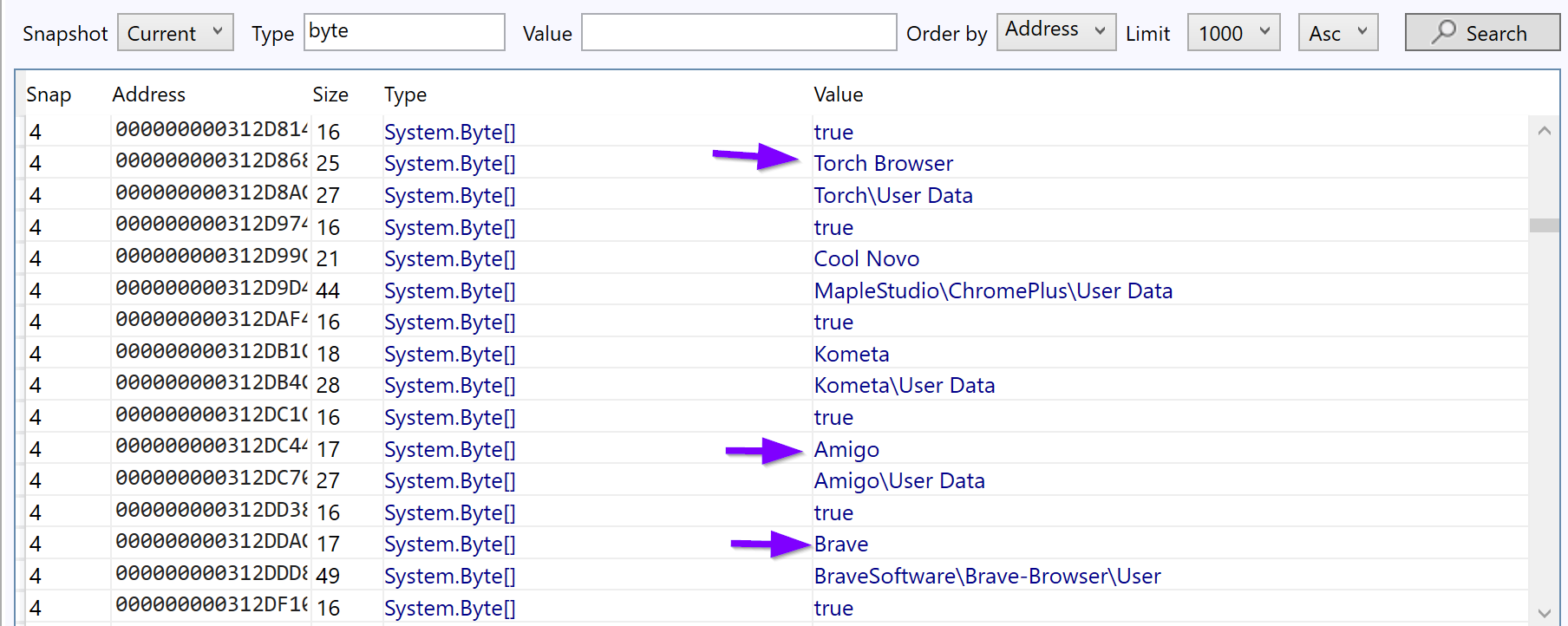Viewport: 1568px width, 626px height.
Task: Open the Limit 1000 dropdown
Action: pos(1233,33)
